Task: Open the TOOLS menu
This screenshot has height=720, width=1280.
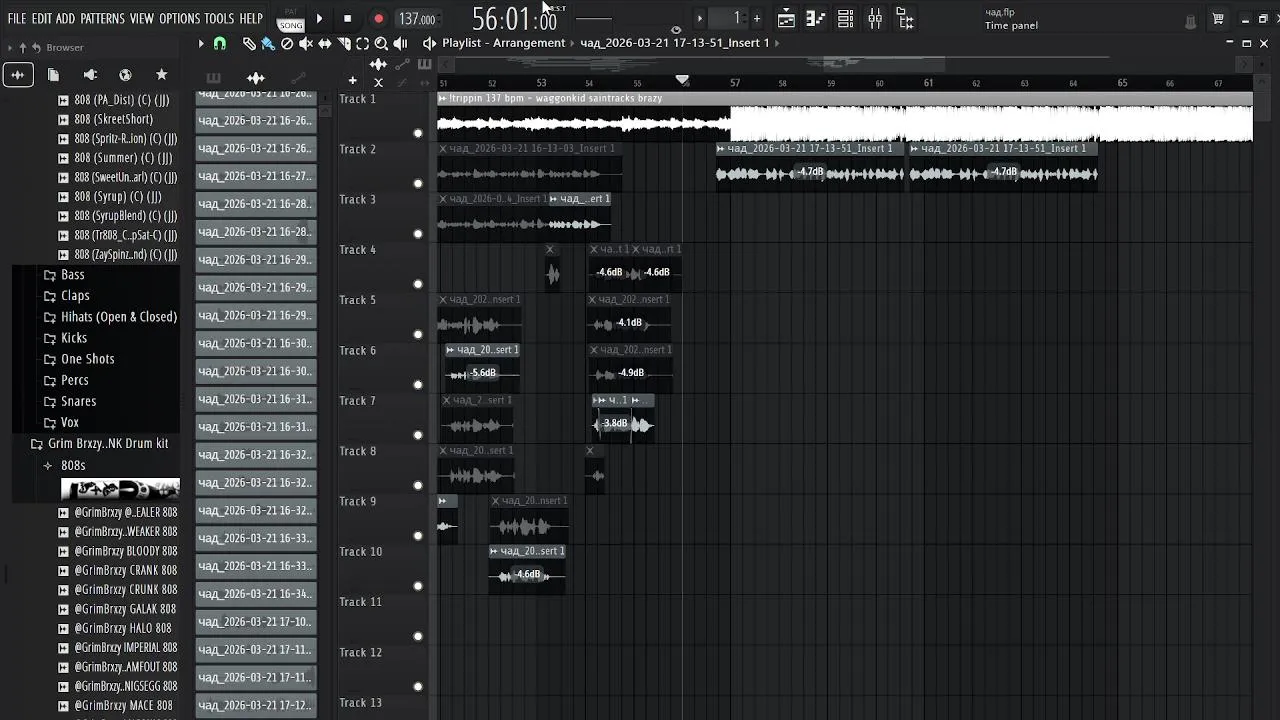Action: pyautogui.click(x=219, y=19)
